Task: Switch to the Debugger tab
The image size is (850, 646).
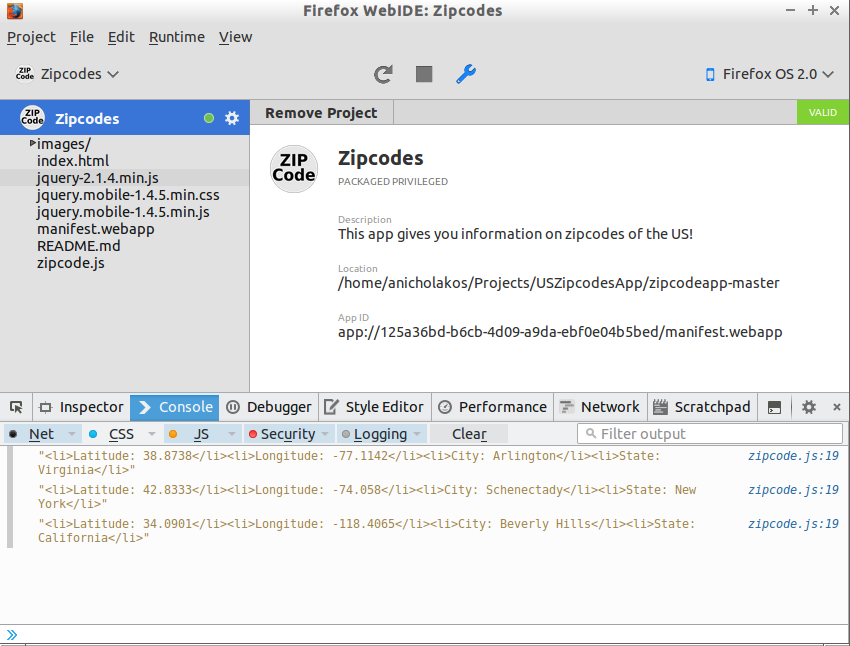Action: pos(269,407)
